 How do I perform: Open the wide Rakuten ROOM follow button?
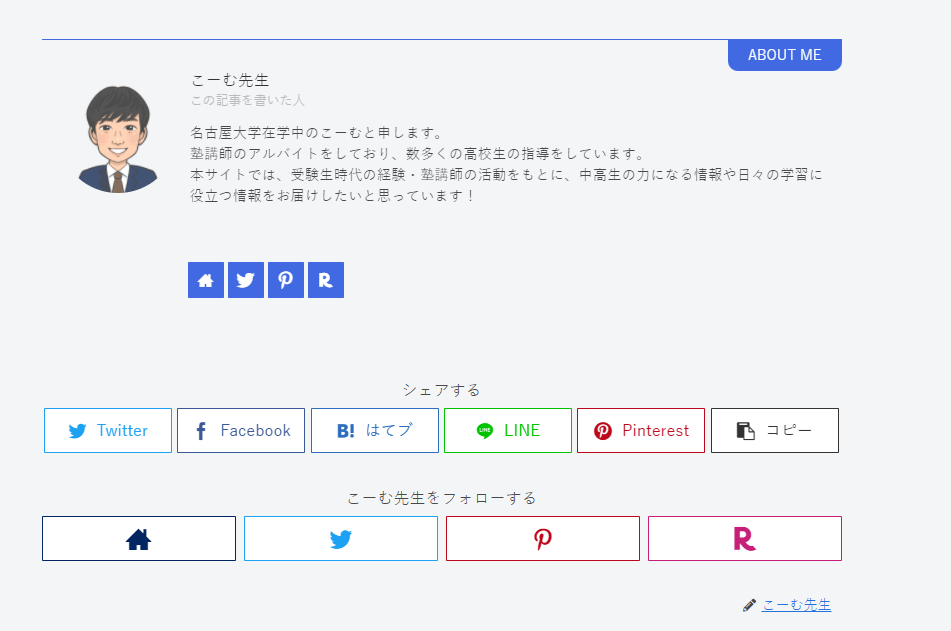(x=745, y=539)
